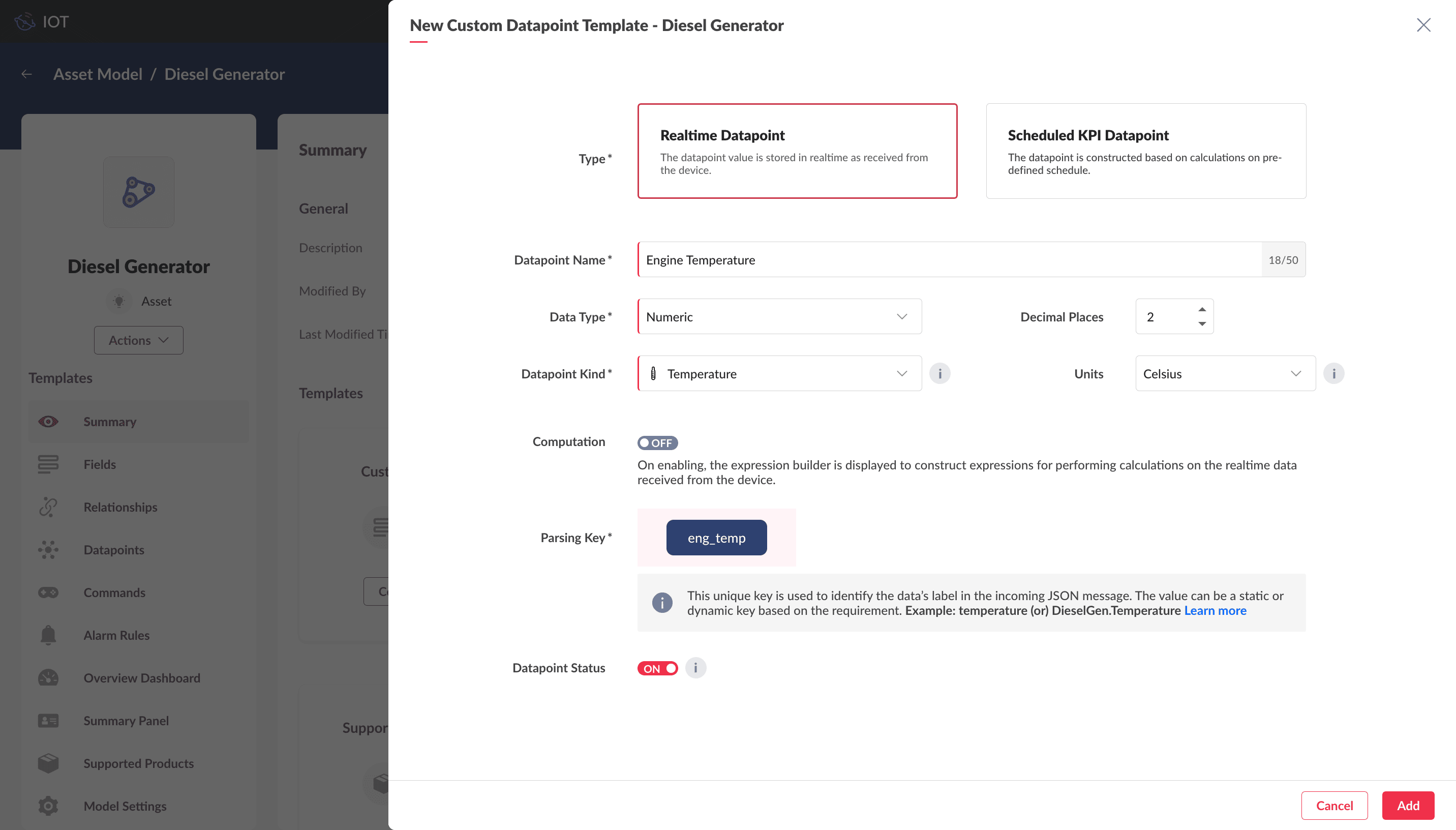Image resolution: width=1456 pixels, height=830 pixels.
Task: Click the Datapoint Status info icon
Action: [695, 668]
